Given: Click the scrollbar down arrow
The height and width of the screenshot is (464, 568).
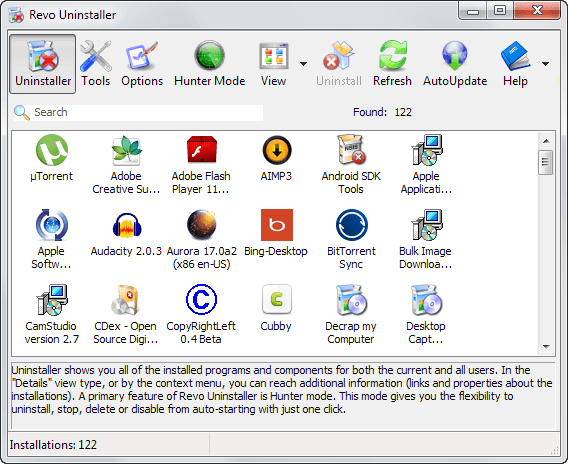Looking at the screenshot, I should point(546,347).
